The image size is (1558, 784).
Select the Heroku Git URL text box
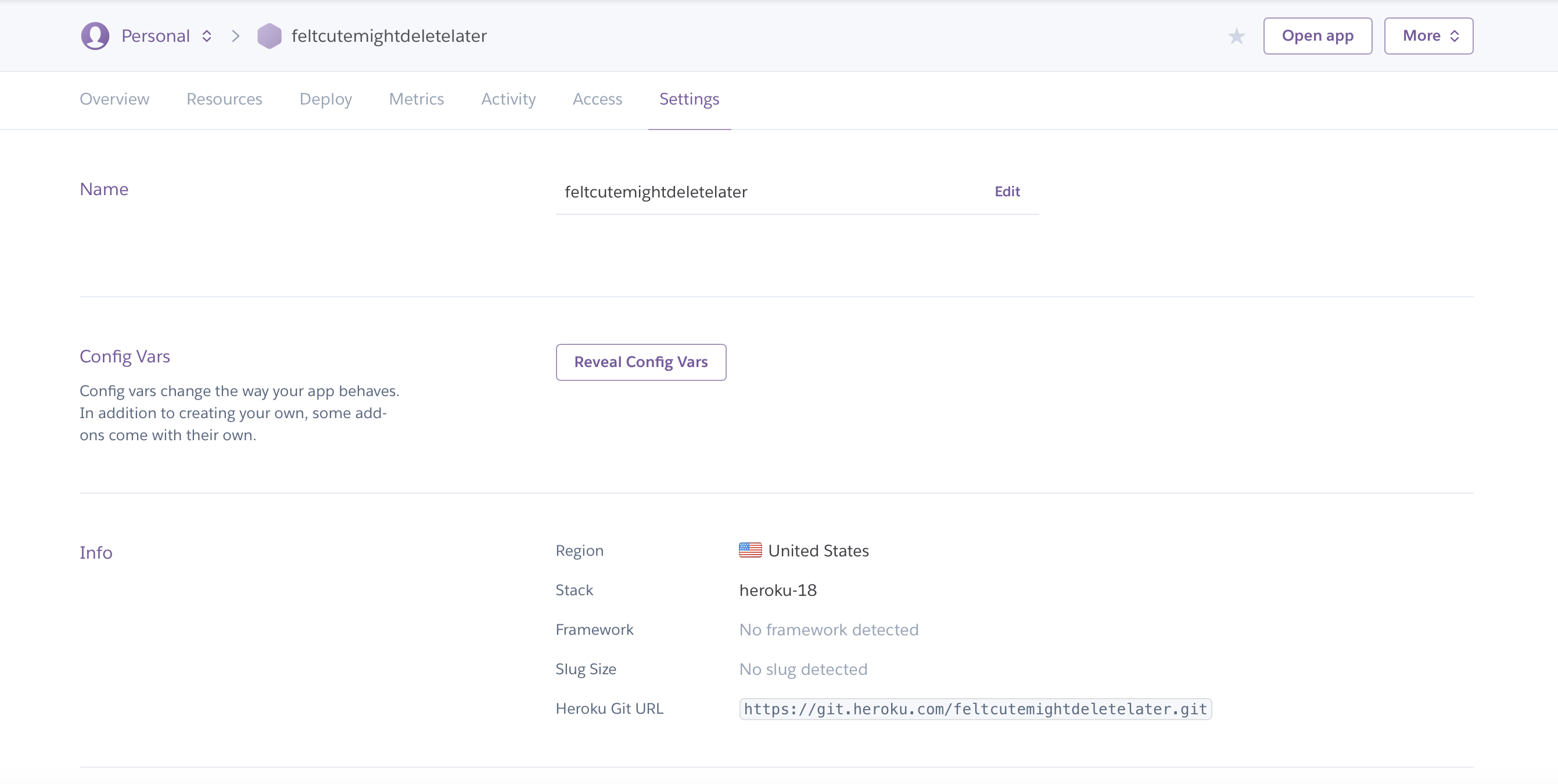pos(975,709)
